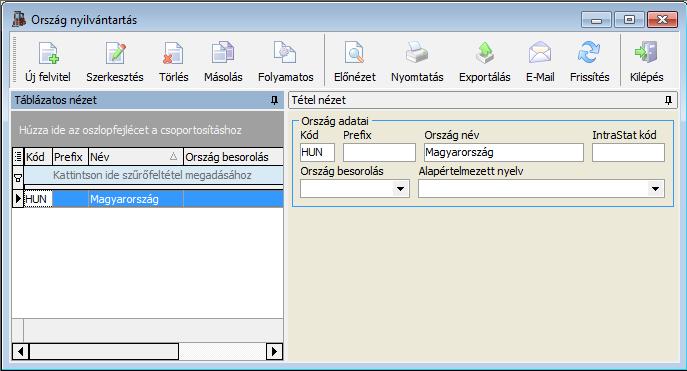The image size is (687, 371).
Task: Maximize the Ország nyilvántartás window
Action: coord(629,20)
